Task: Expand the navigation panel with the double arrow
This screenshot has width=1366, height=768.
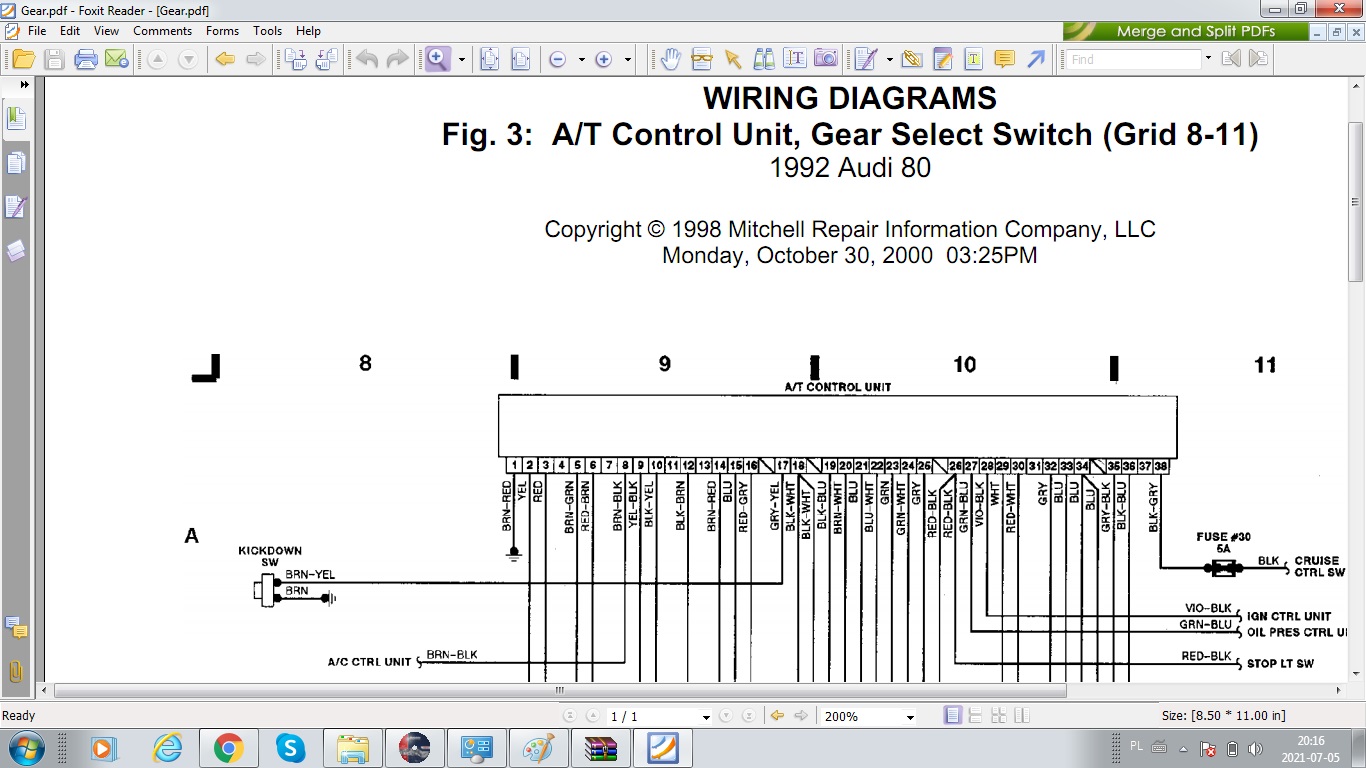Action: [24, 85]
